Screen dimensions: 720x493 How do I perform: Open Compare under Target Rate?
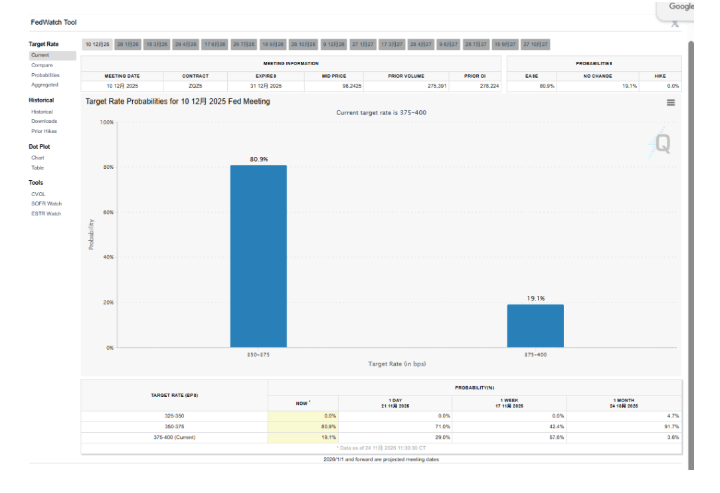[42, 65]
